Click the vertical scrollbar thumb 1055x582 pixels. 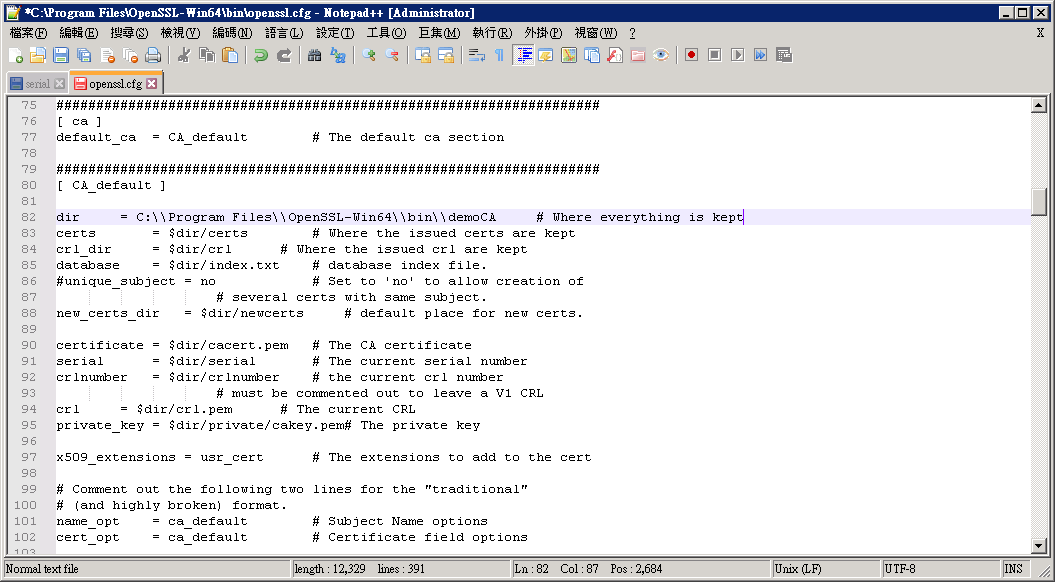pos(1039,201)
